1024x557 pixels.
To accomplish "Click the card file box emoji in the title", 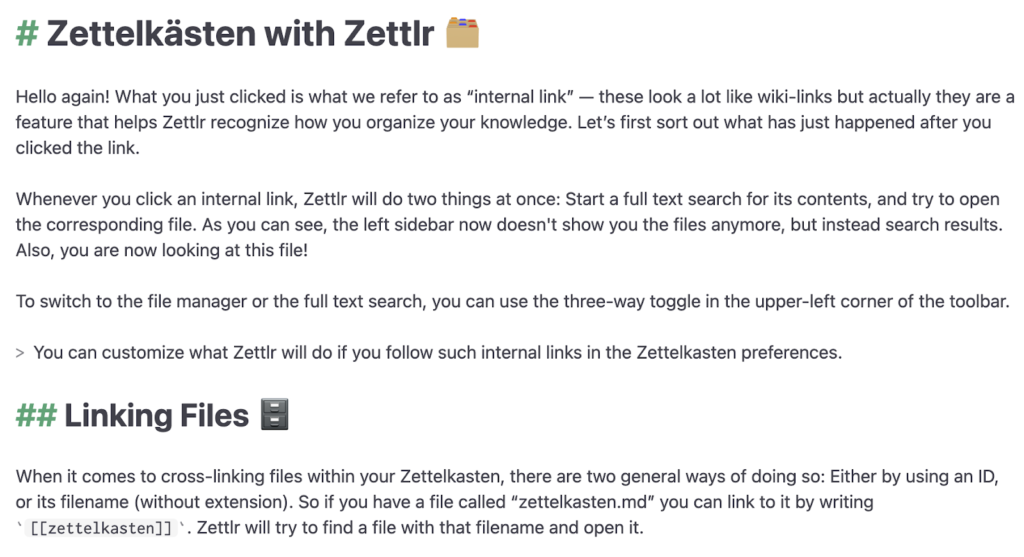I will pos(462,32).
